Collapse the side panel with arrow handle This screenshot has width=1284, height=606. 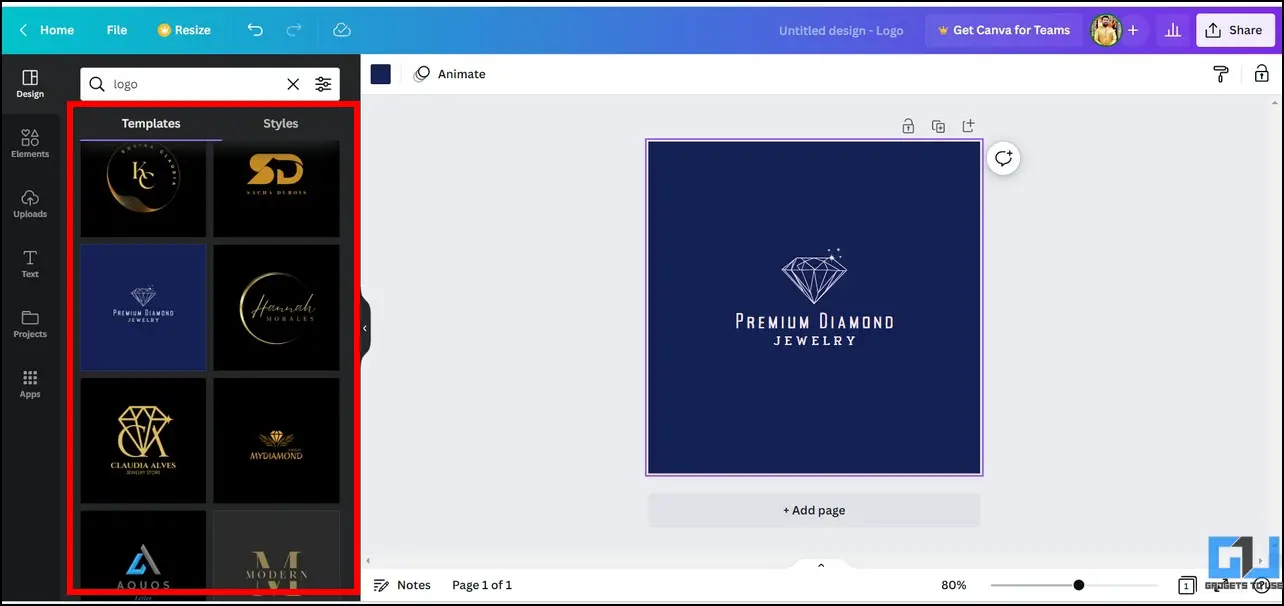(365, 328)
